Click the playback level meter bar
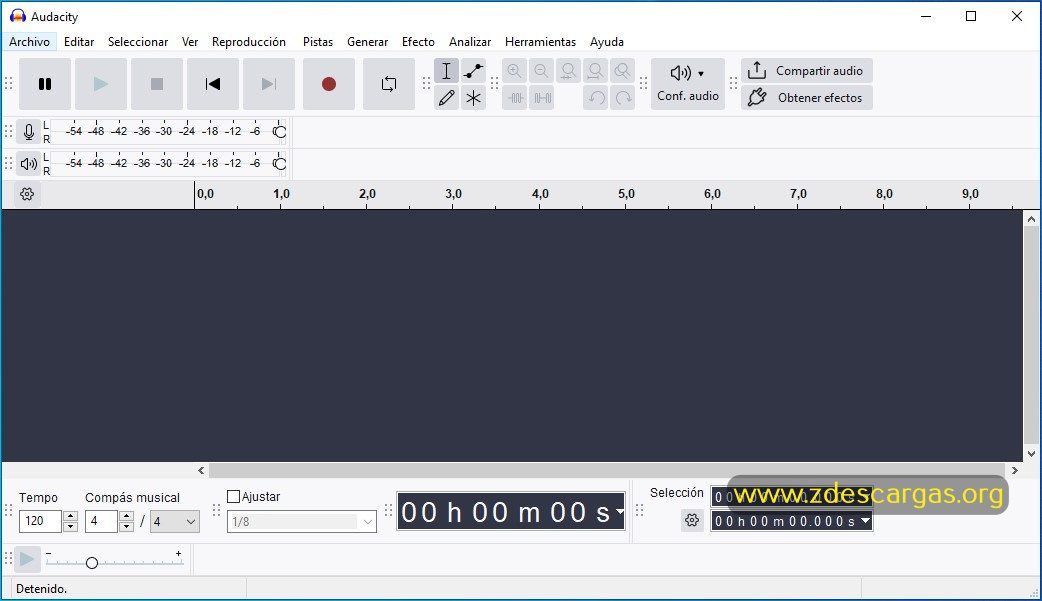Image resolution: width=1042 pixels, height=601 pixels. coord(168,164)
